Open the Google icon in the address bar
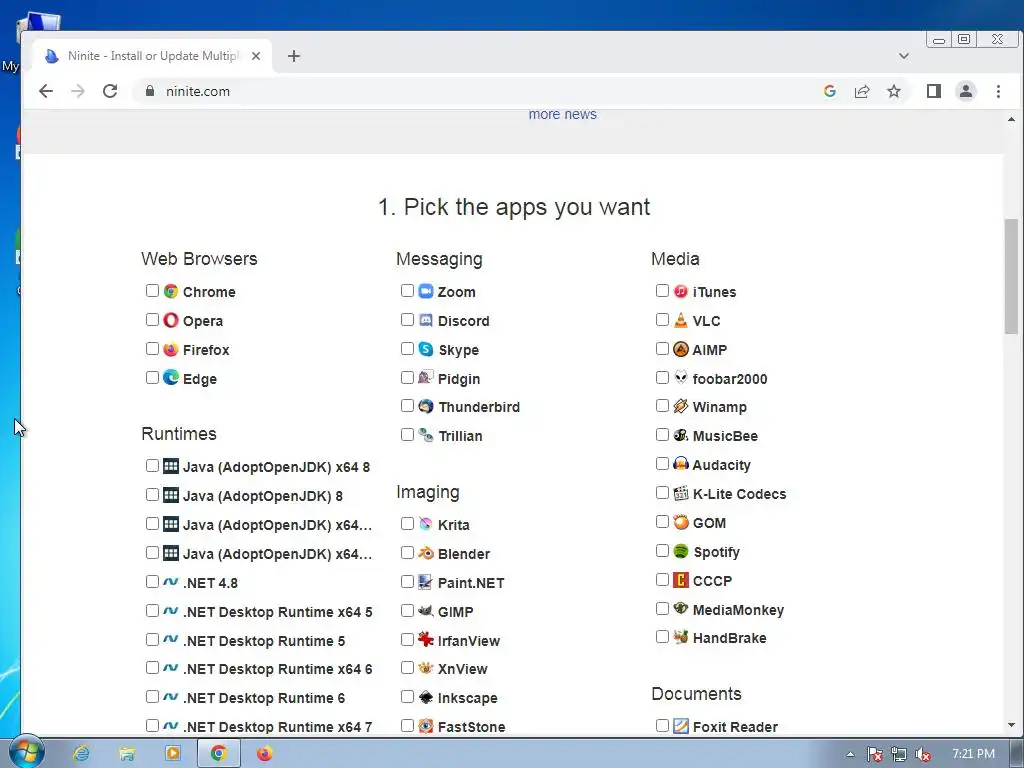 [x=830, y=91]
